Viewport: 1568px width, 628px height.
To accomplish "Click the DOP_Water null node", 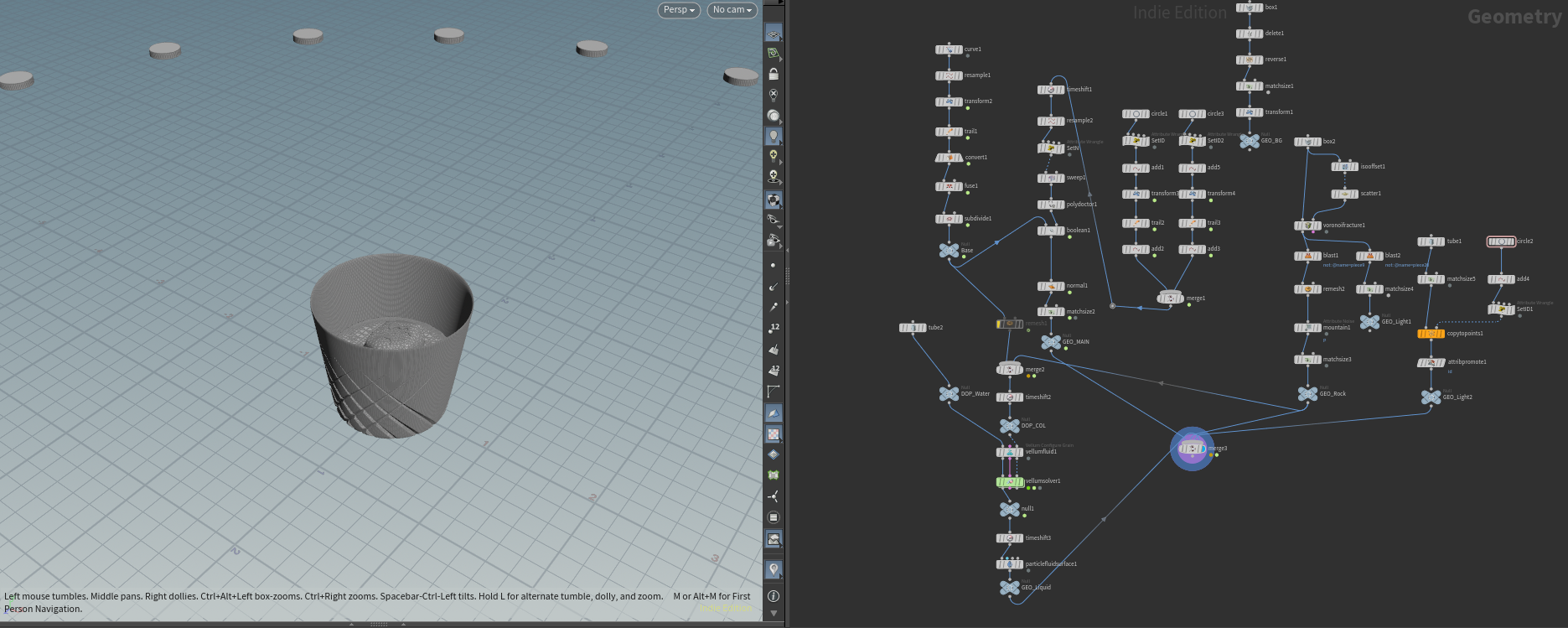I will (949, 394).
